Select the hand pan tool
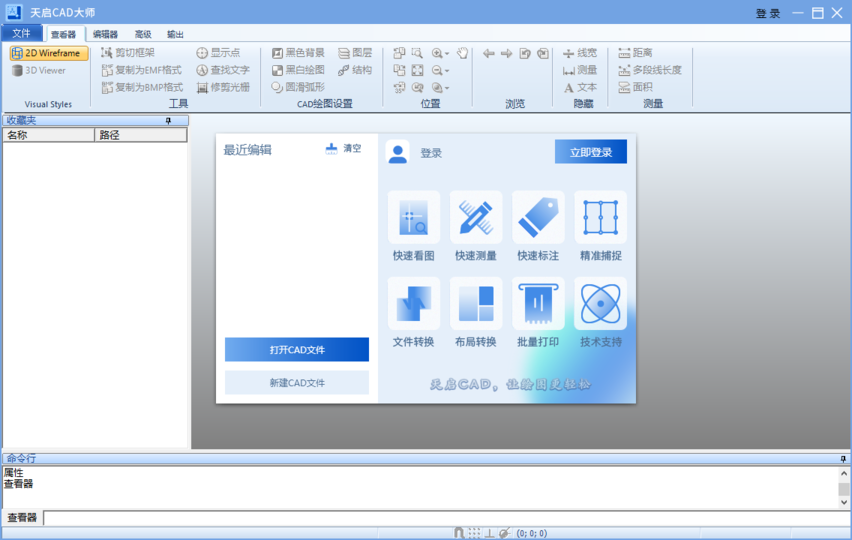Image resolution: width=852 pixels, height=540 pixels. point(462,53)
